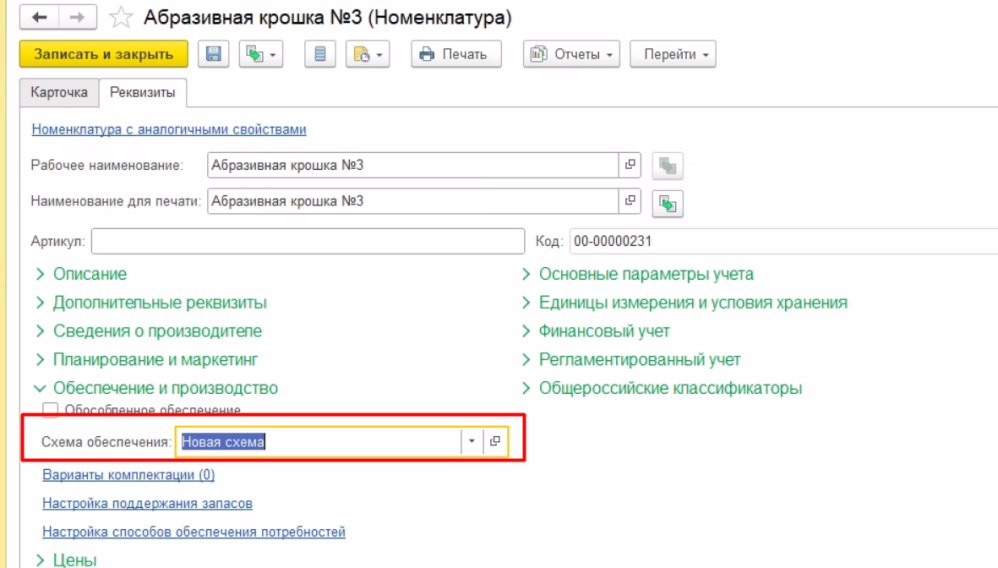Toggle the Обособленное обеспечение checkbox
Image resolution: width=998 pixels, height=568 pixels.
(50, 410)
